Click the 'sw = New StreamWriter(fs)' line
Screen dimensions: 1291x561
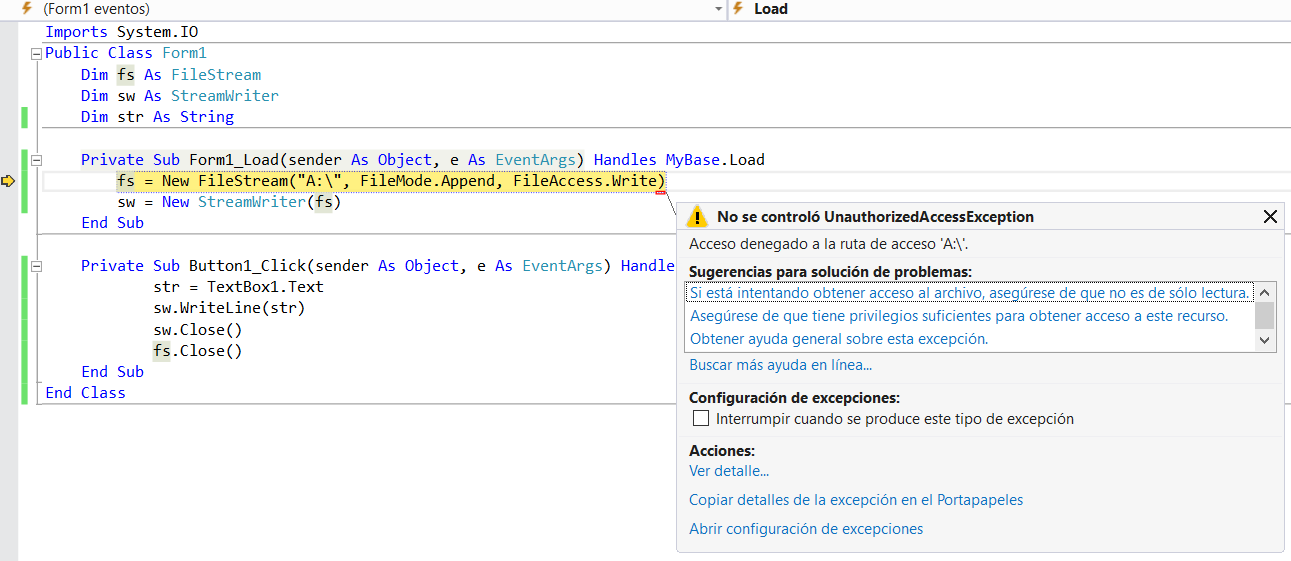click(229, 202)
